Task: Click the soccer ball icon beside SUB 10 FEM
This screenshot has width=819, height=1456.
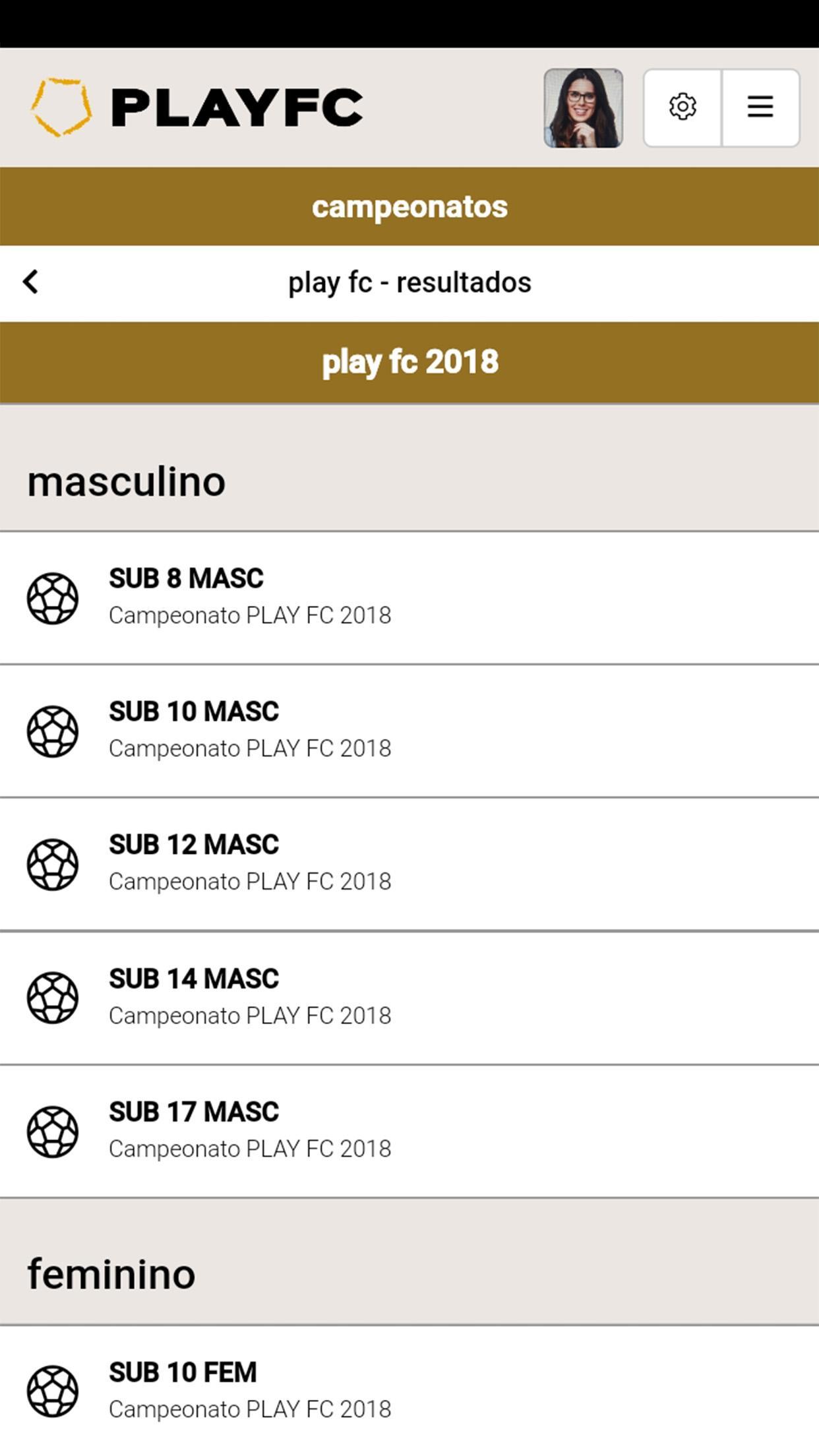Action: click(x=53, y=1391)
